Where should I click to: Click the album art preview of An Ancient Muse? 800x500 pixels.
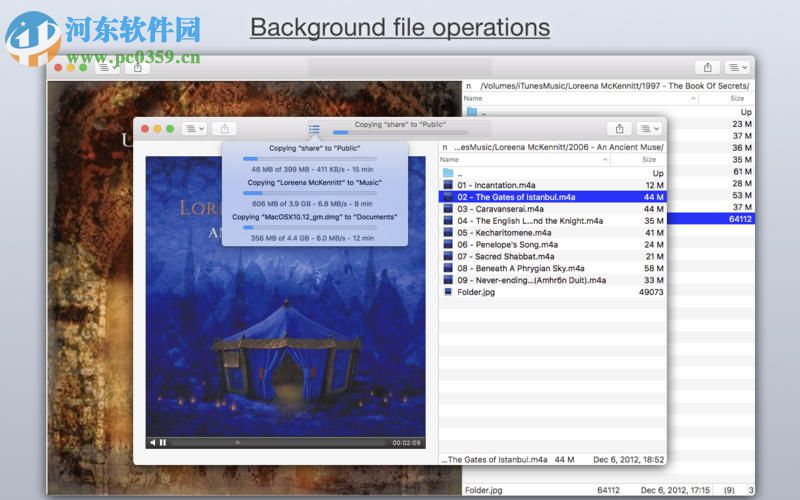[x=285, y=296]
